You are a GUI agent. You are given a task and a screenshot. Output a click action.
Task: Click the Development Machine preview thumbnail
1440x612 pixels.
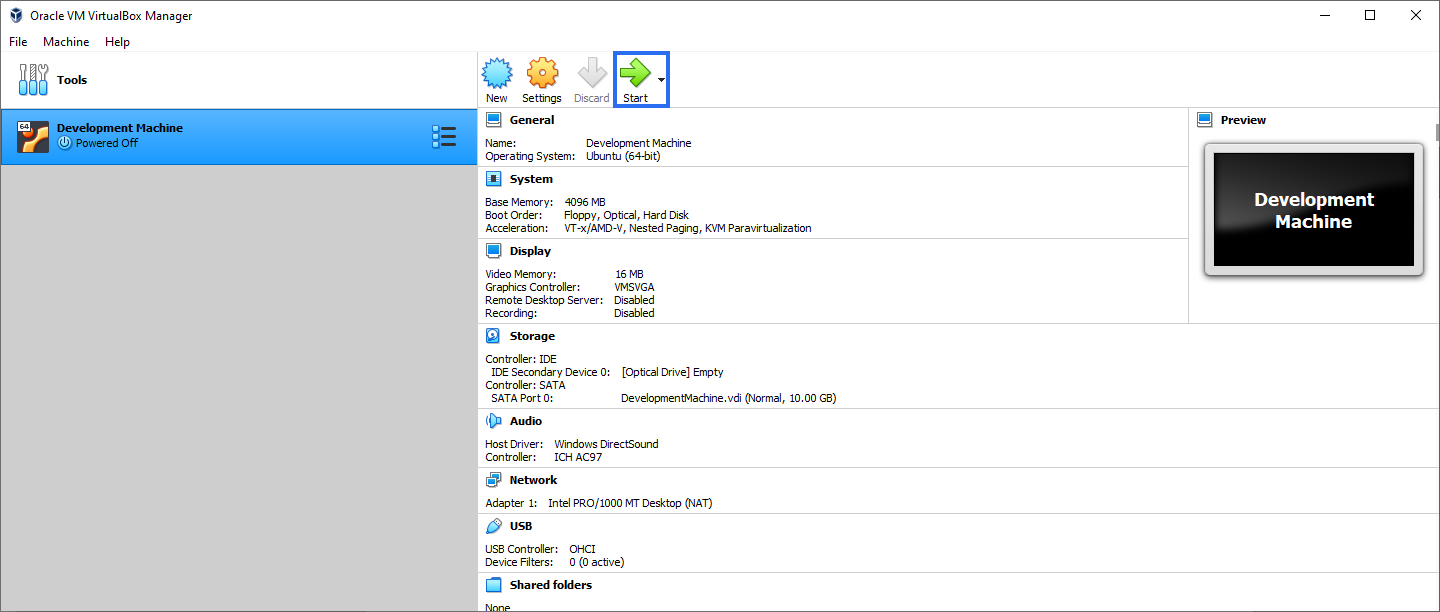(1314, 209)
